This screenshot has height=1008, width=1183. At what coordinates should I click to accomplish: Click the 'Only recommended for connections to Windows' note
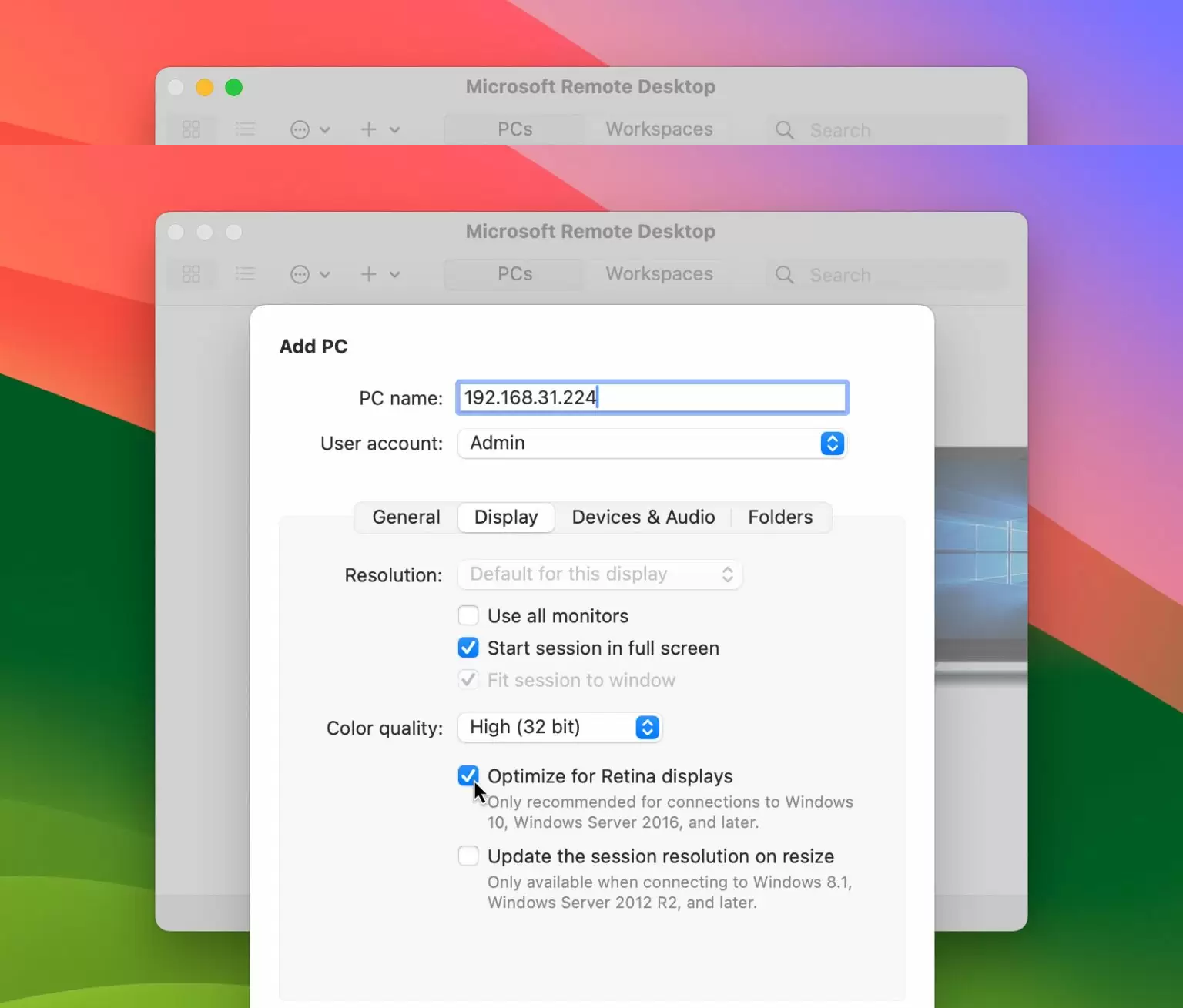point(670,812)
